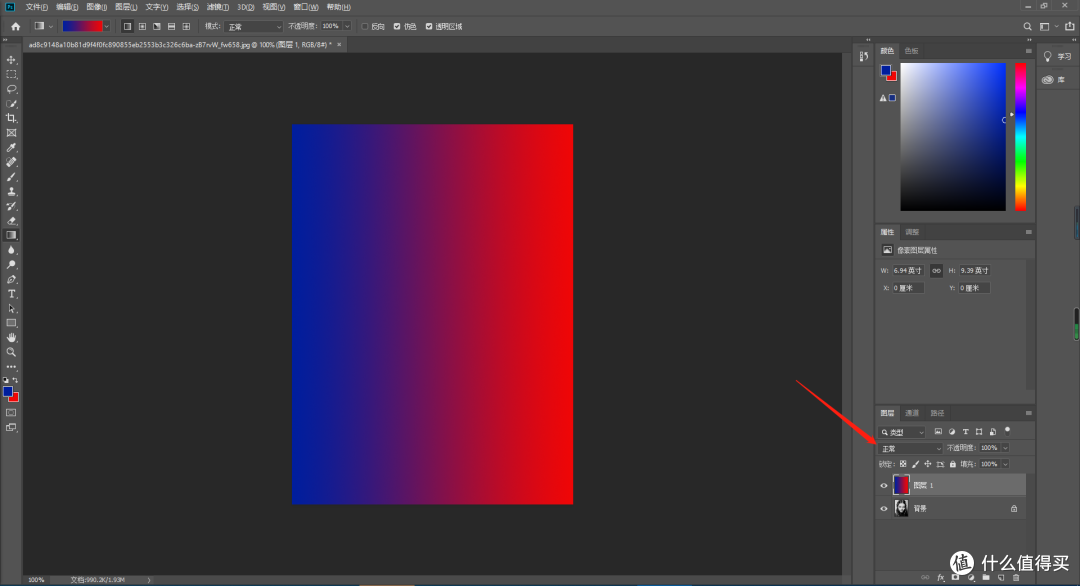Image resolution: width=1080 pixels, height=586 pixels.
Task: Change the screen mode icon
Action: coord(11,428)
